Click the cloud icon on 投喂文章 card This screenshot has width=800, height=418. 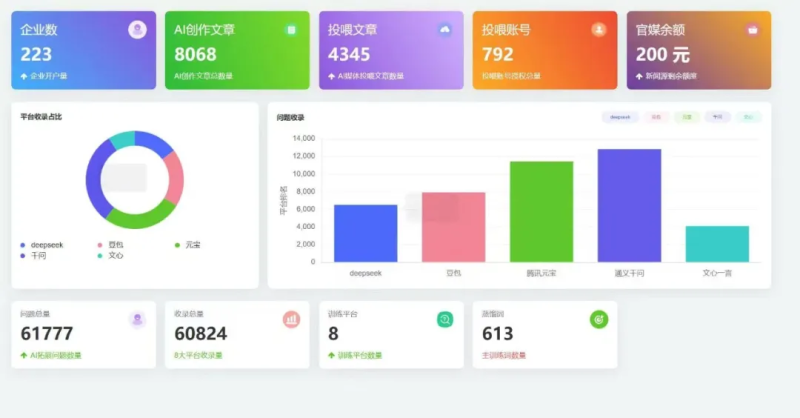pos(445,30)
